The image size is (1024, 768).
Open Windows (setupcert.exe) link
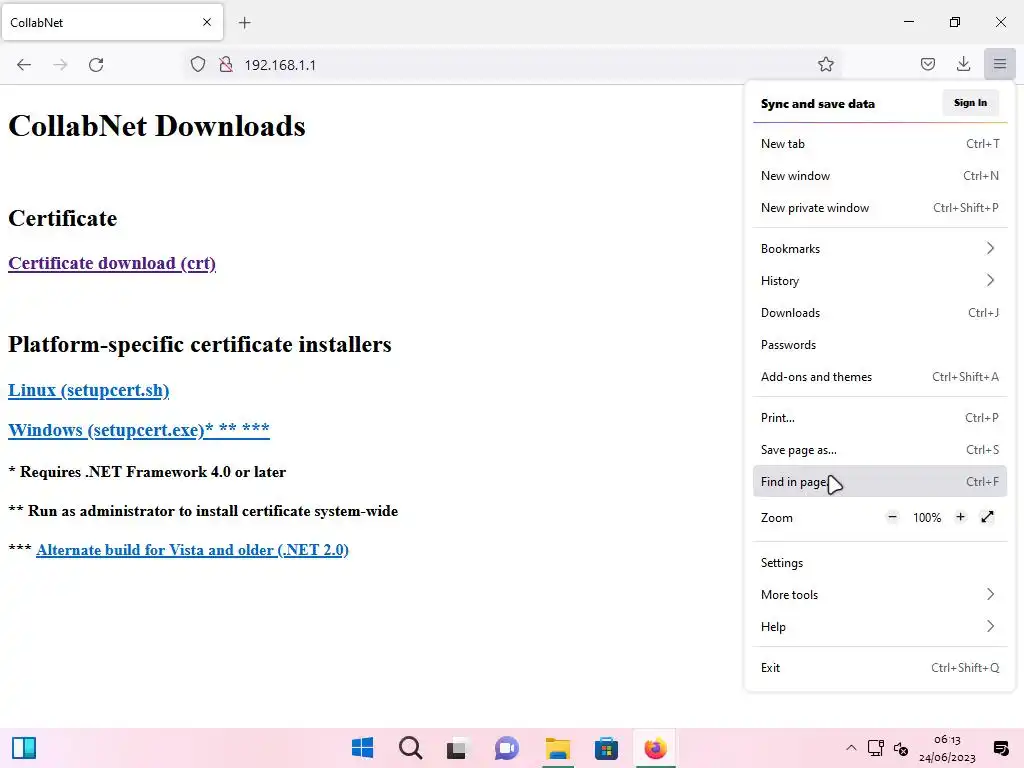tap(138, 430)
